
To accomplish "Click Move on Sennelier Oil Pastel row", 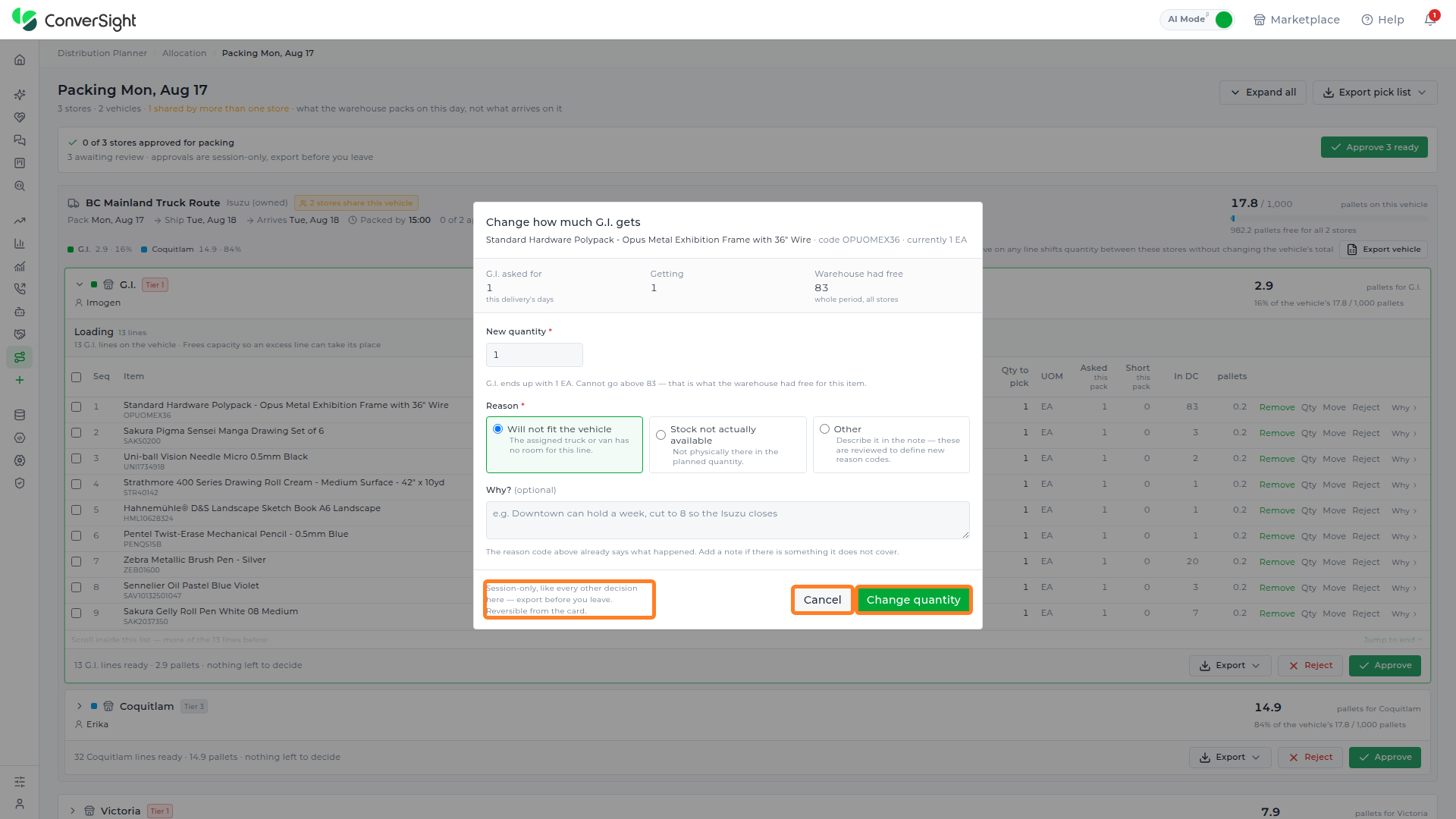I will click(x=1334, y=588).
